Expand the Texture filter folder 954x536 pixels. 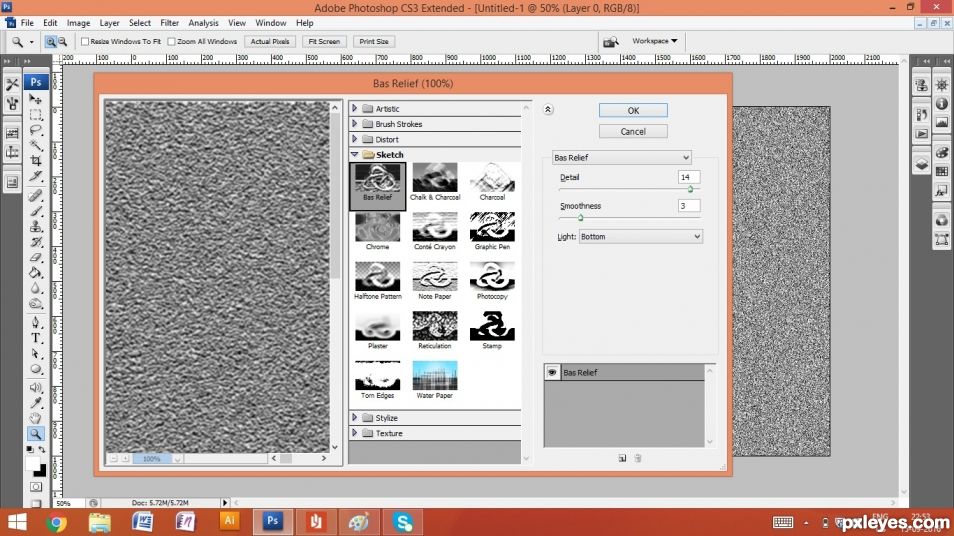click(355, 433)
